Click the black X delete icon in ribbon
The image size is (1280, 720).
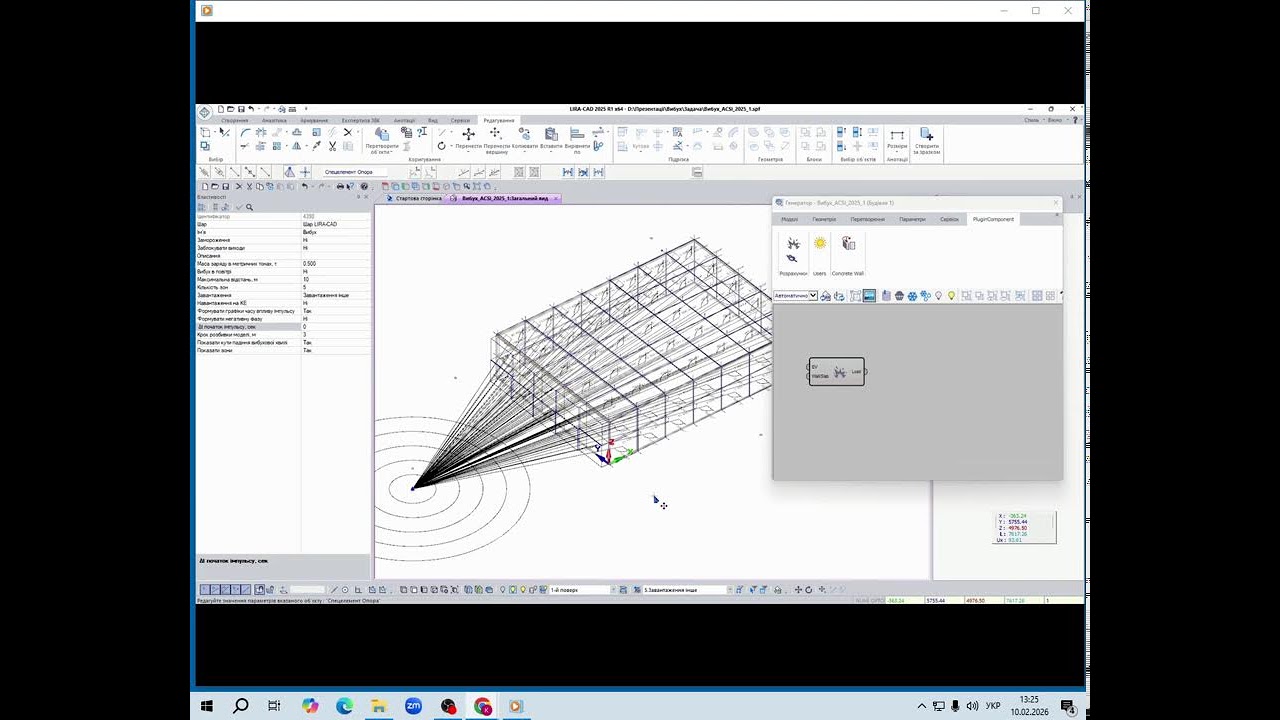point(348,132)
